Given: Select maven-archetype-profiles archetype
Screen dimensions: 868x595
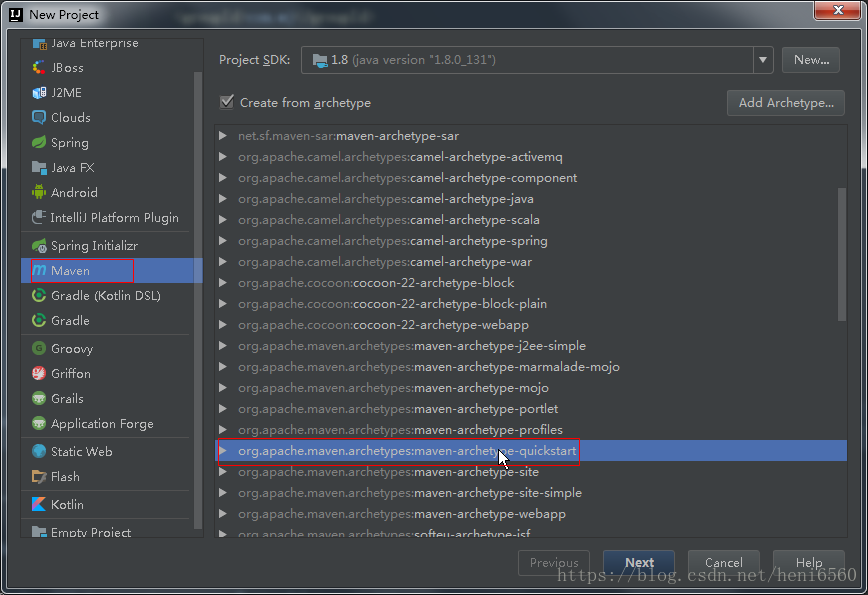Looking at the screenshot, I should pyautogui.click(x=531, y=430).
